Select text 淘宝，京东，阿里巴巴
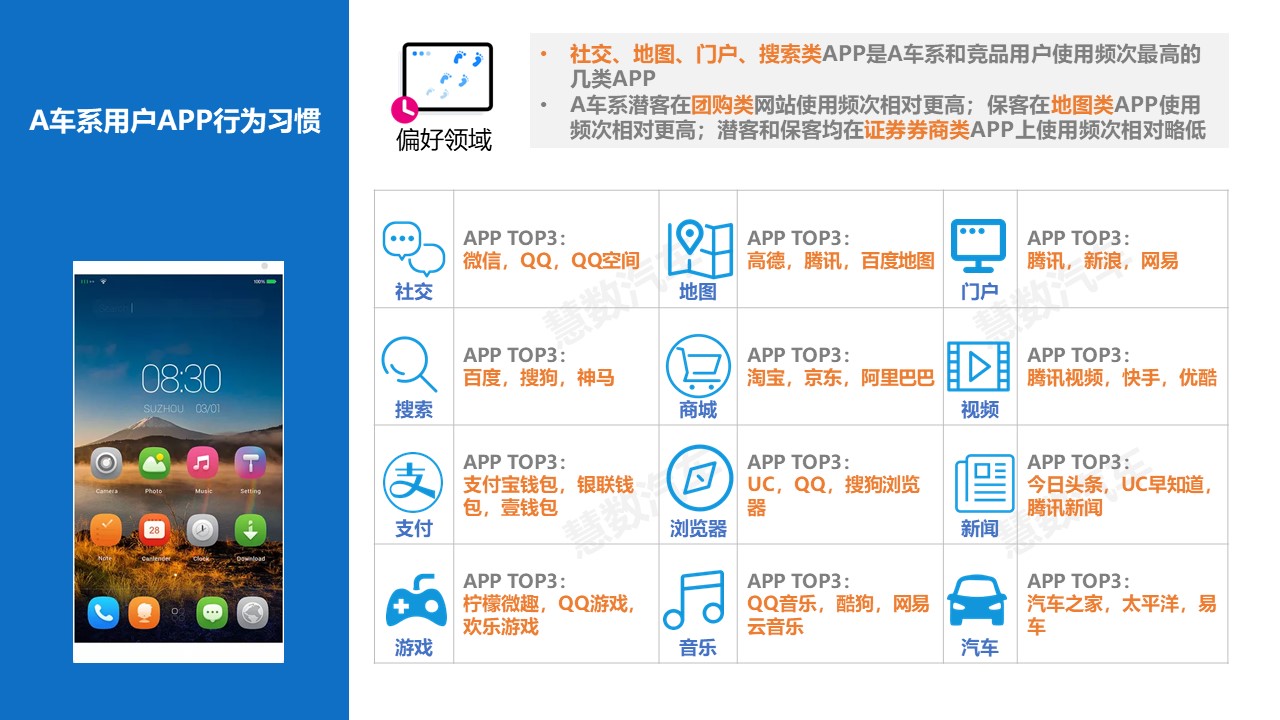The width and height of the screenshot is (1280, 720). pos(841,378)
